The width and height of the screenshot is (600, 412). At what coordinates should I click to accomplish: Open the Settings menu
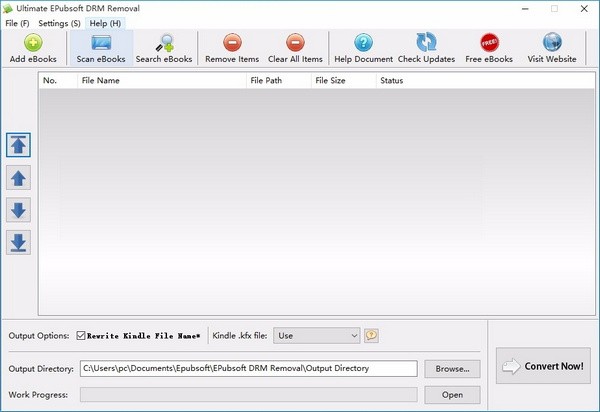click(x=59, y=23)
